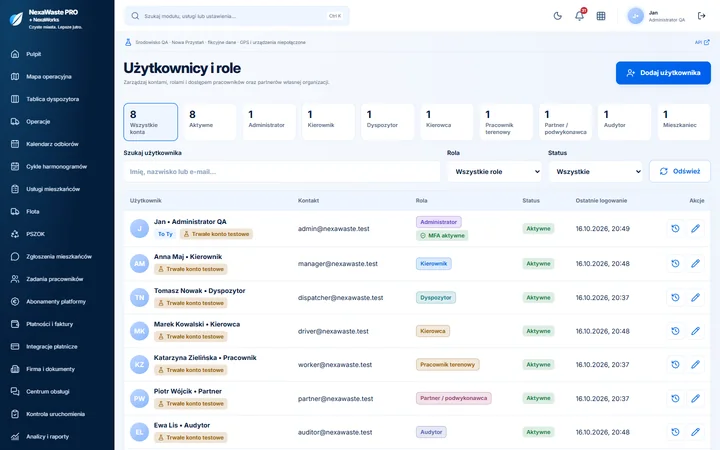Click the logout icon in the header
Image resolution: width=720 pixels, height=450 pixels.
pyautogui.click(x=701, y=16)
